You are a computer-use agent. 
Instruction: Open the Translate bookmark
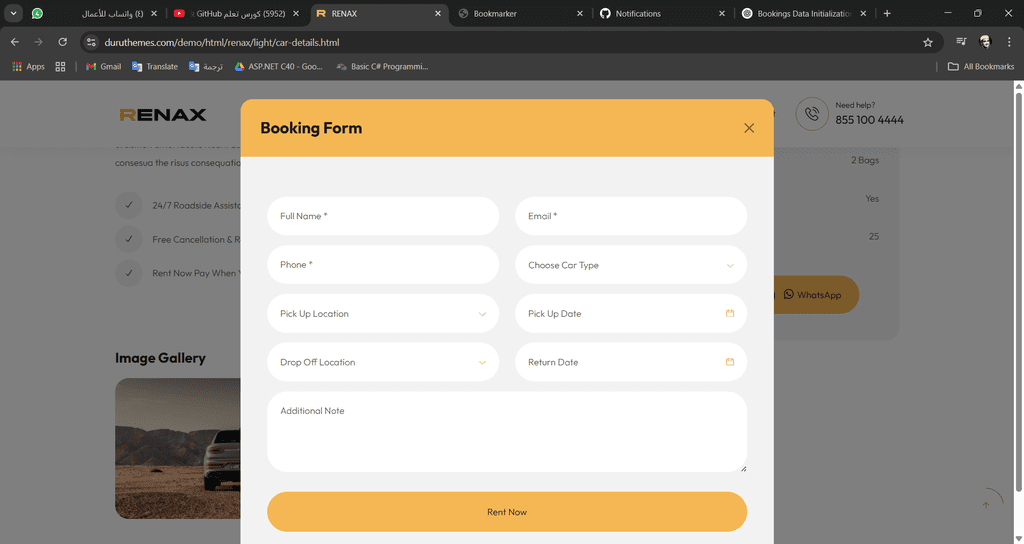155,67
